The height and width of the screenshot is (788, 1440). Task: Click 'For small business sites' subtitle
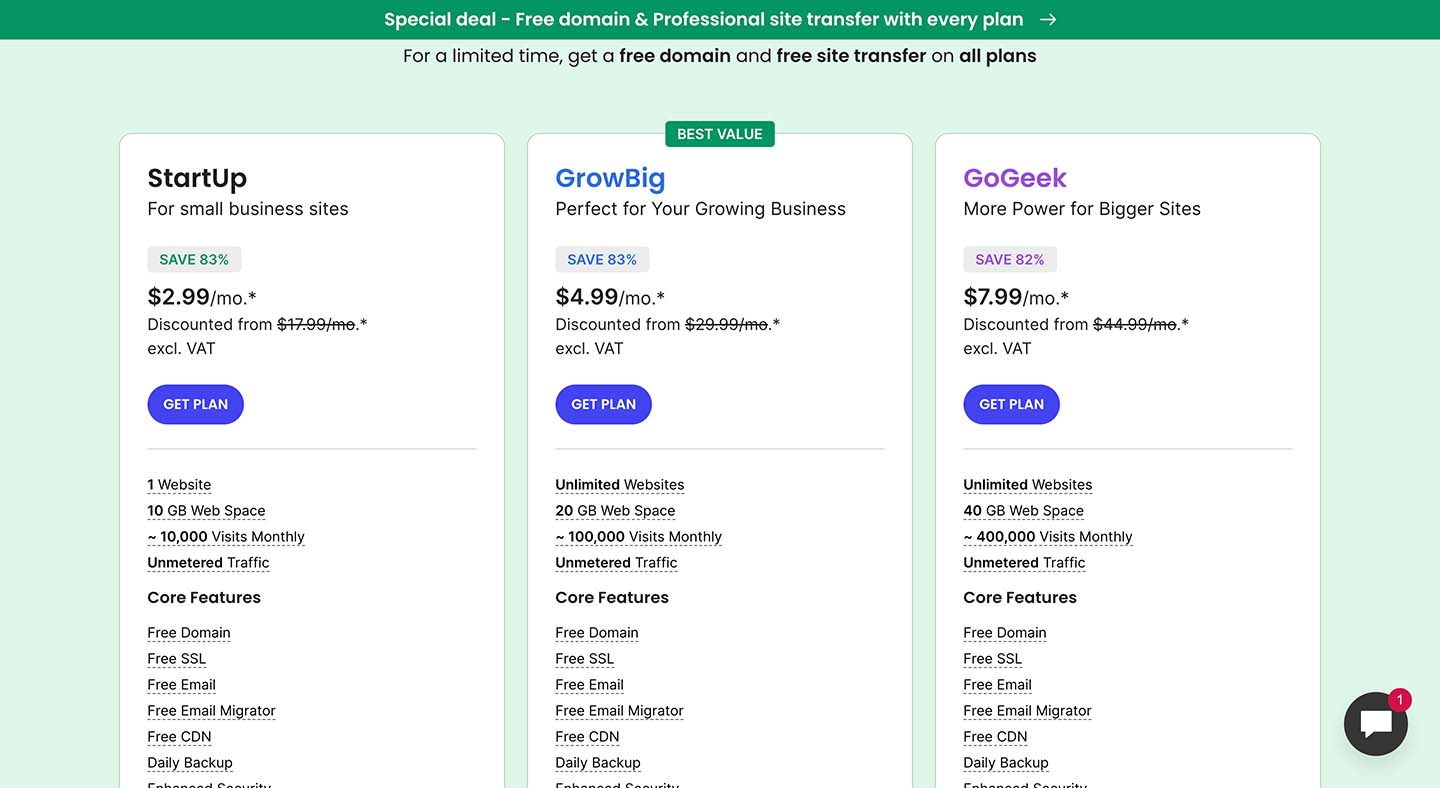point(248,209)
